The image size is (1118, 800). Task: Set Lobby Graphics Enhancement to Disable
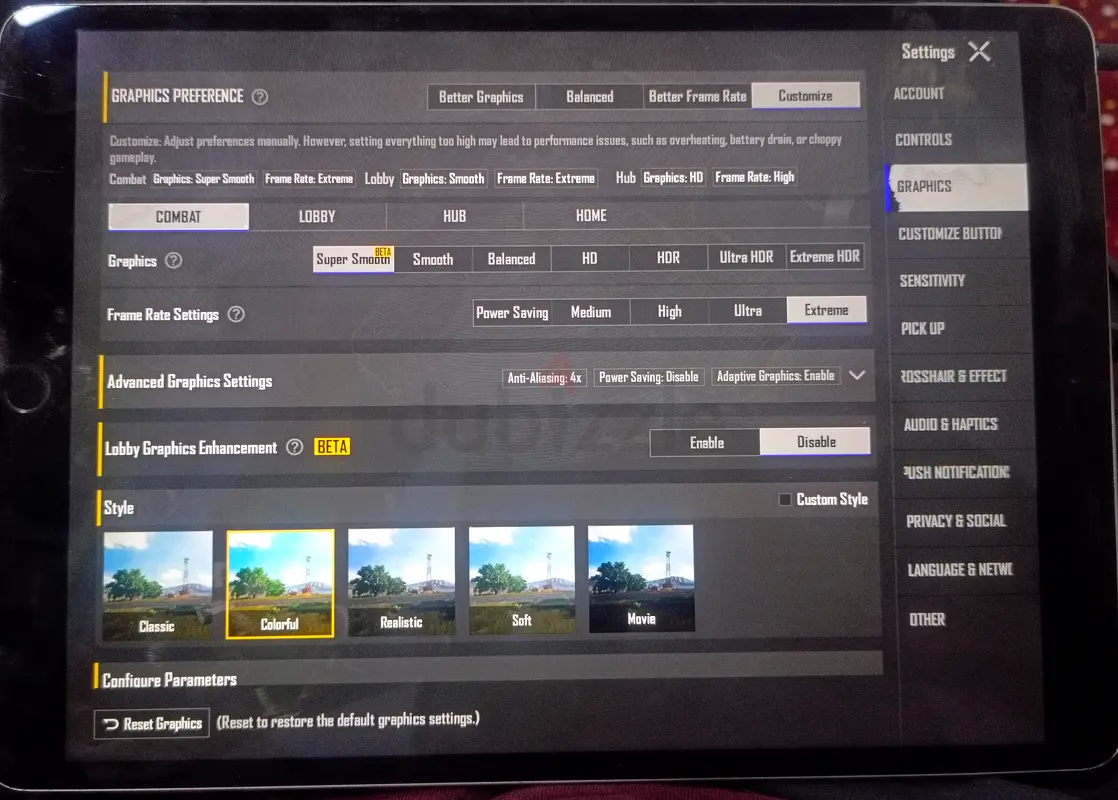click(x=816, y=442)
